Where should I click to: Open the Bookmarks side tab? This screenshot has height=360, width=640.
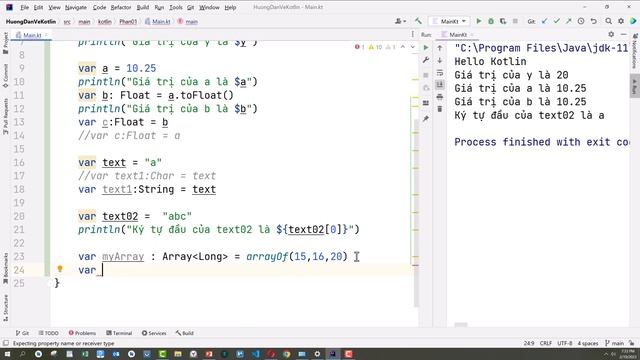5,268
